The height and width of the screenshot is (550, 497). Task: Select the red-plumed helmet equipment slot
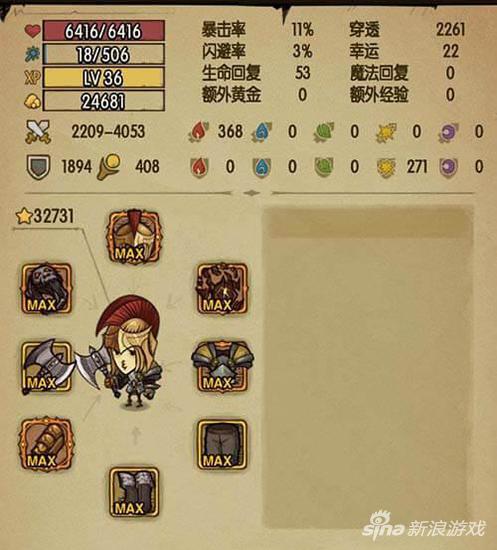pos(134,237)
